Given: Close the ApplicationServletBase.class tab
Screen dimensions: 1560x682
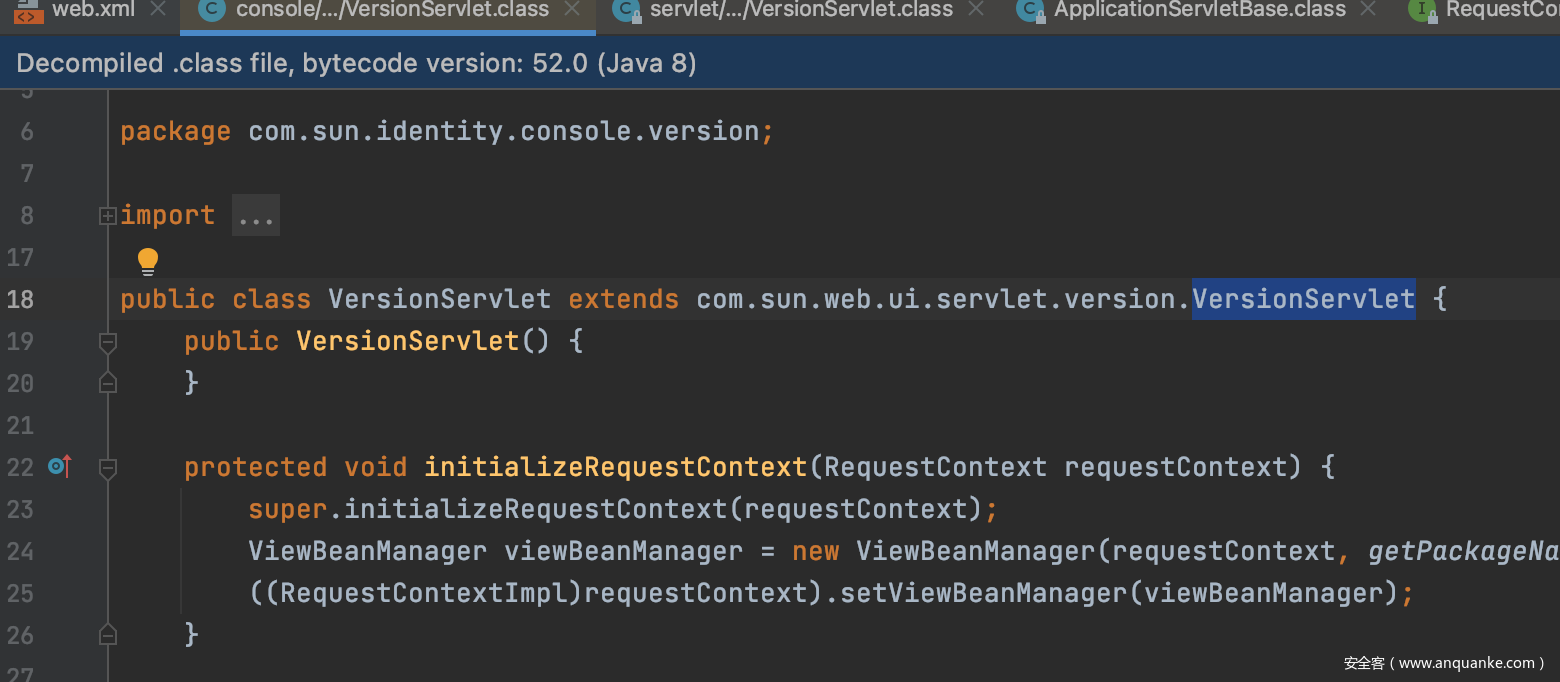Looking at the screenshot, I should pos(1369,10).
